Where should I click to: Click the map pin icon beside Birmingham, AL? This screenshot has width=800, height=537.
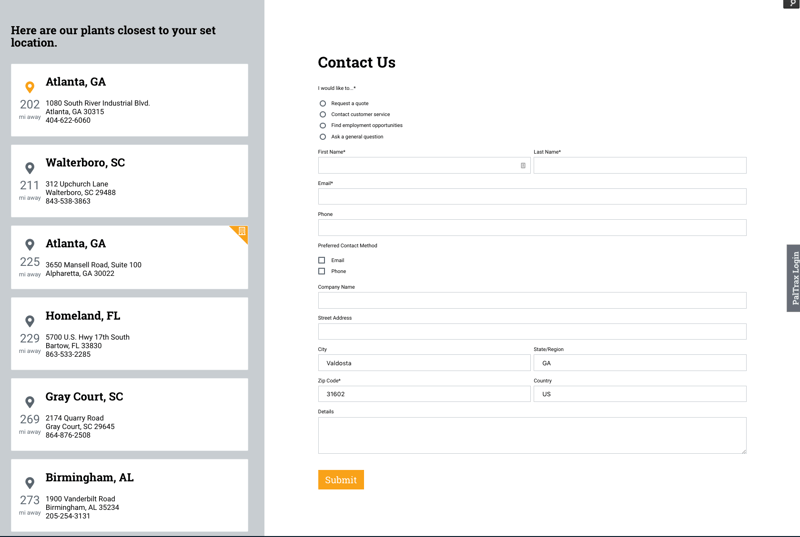(x=30, y=482)
